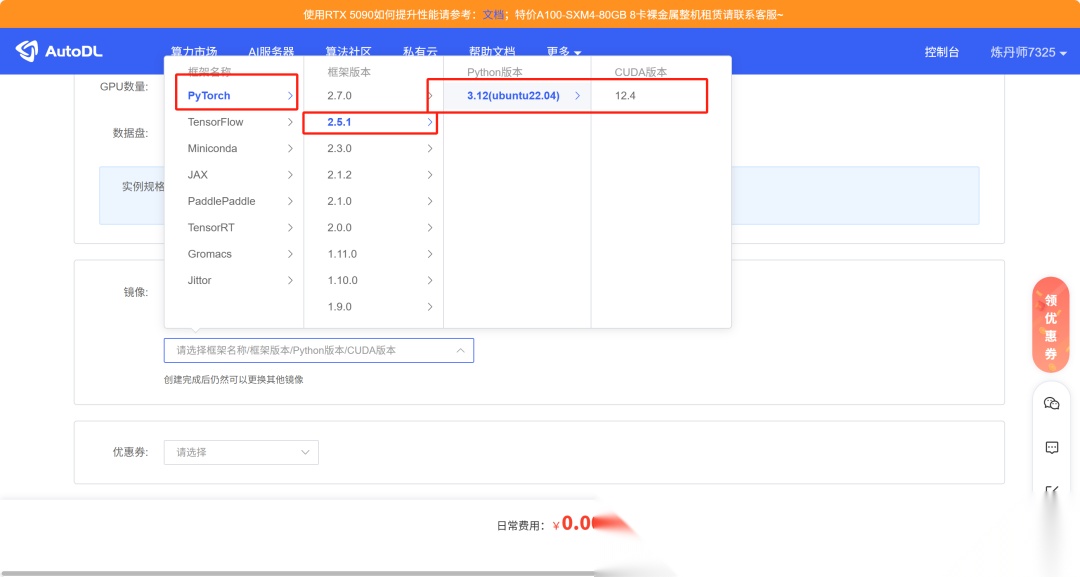Open 帮助文档 nav item
The image size is (1080, 577).
(x=492, y=52)
